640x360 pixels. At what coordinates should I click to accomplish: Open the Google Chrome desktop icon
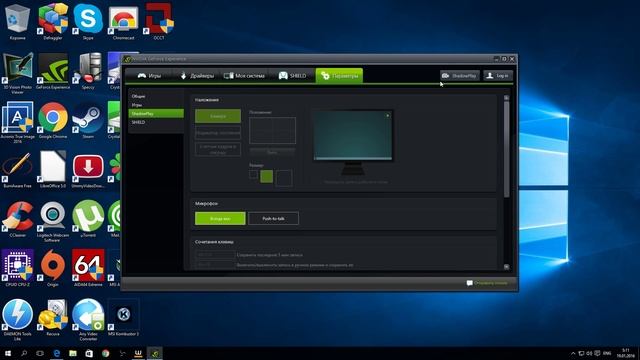[x=53, y=120]
